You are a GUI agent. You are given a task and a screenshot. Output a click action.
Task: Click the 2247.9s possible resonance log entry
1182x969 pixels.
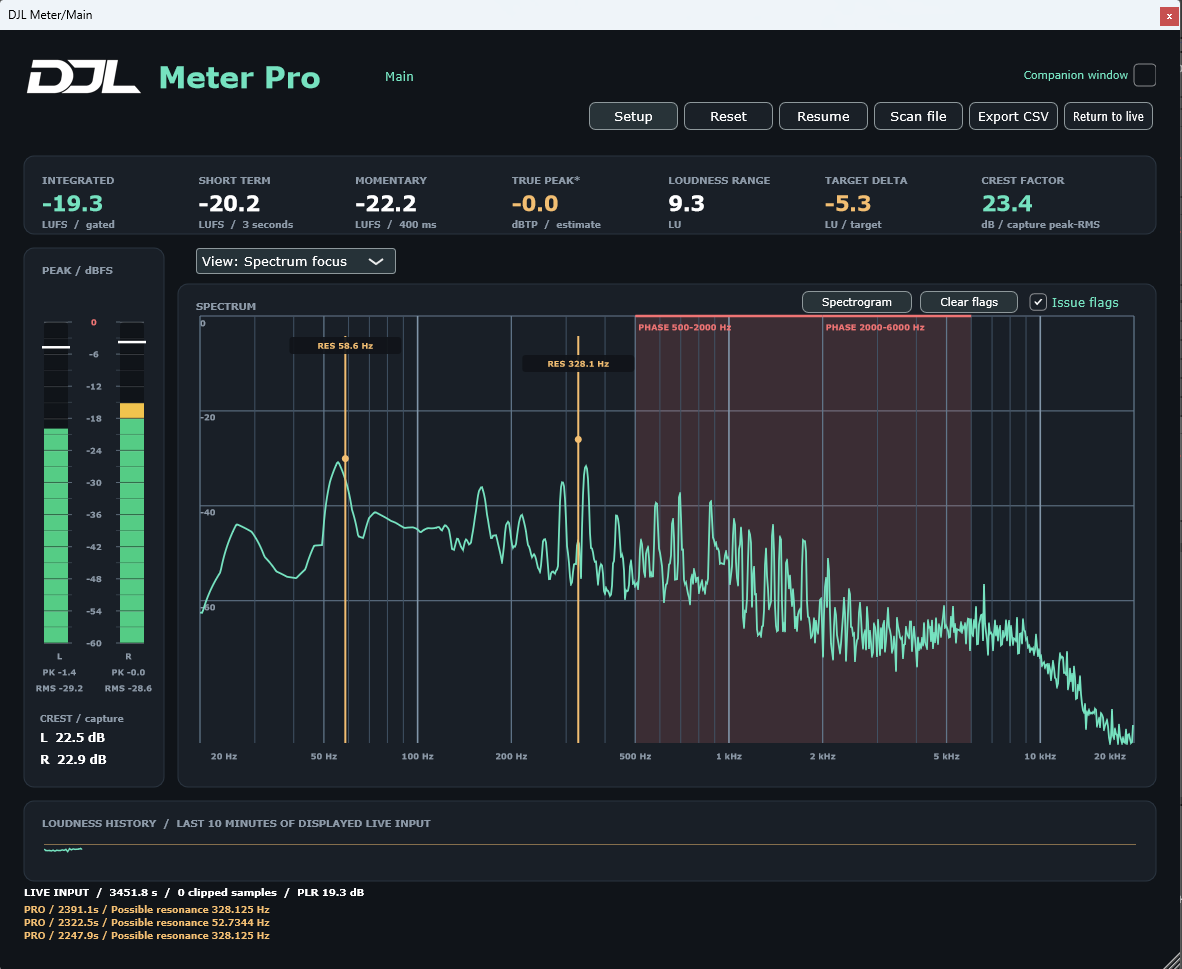[x=147, y=936]
